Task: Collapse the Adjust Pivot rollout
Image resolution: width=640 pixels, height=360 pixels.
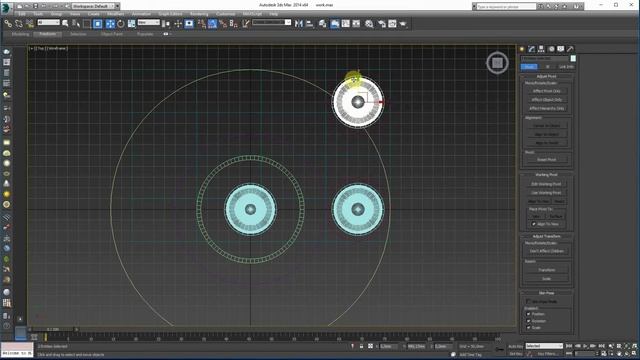Action: [547, 76]
